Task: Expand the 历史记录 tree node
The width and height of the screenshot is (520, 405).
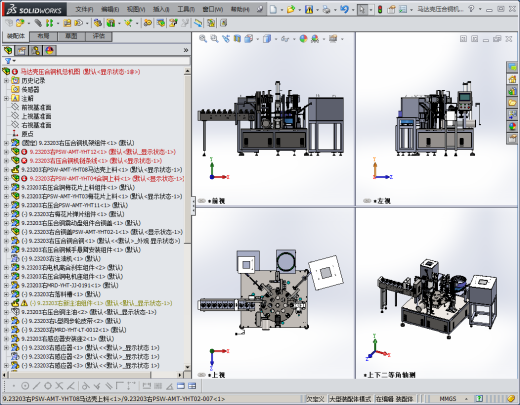Action: click(6, 81)
